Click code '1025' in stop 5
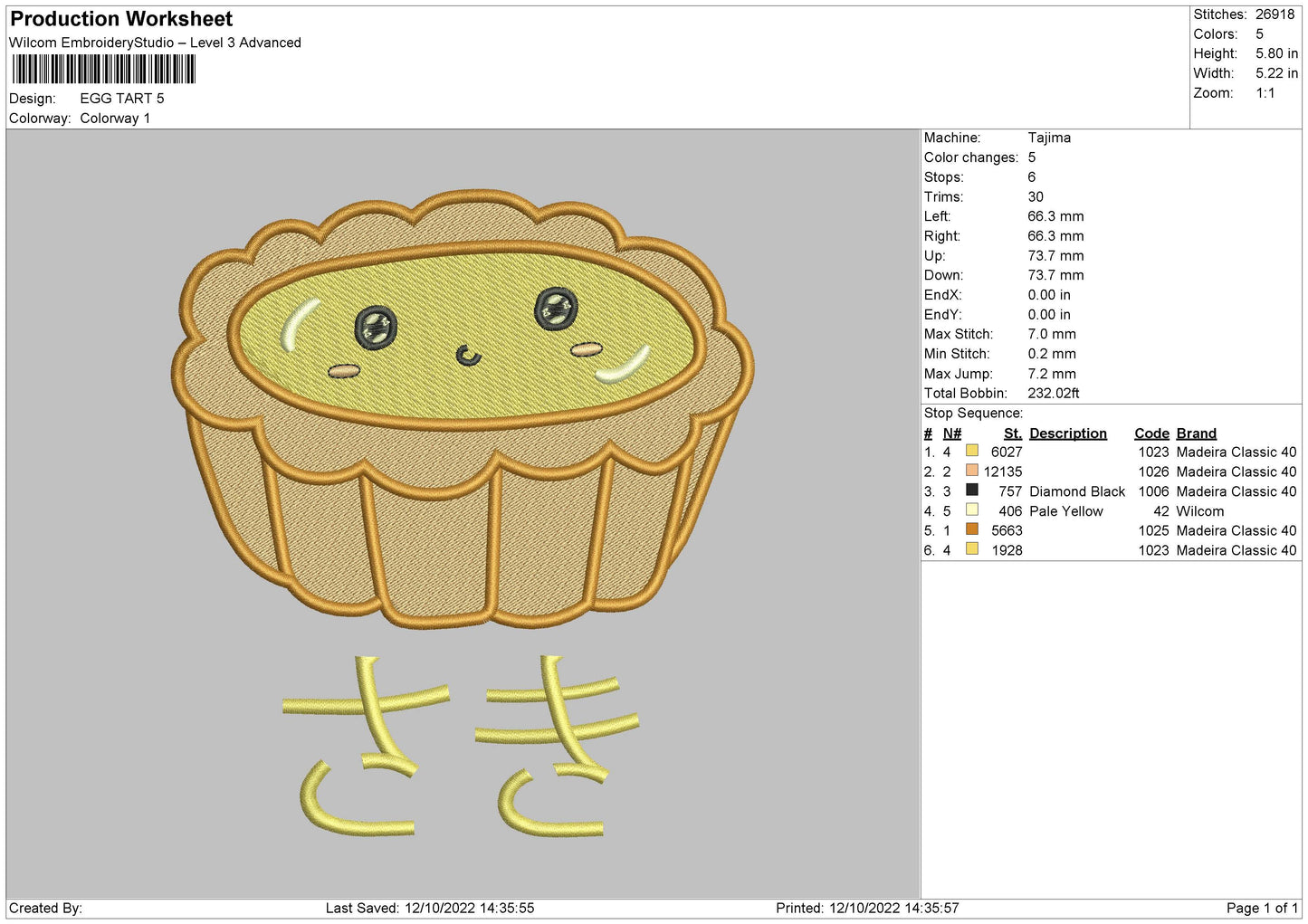 coord(1154,531)
